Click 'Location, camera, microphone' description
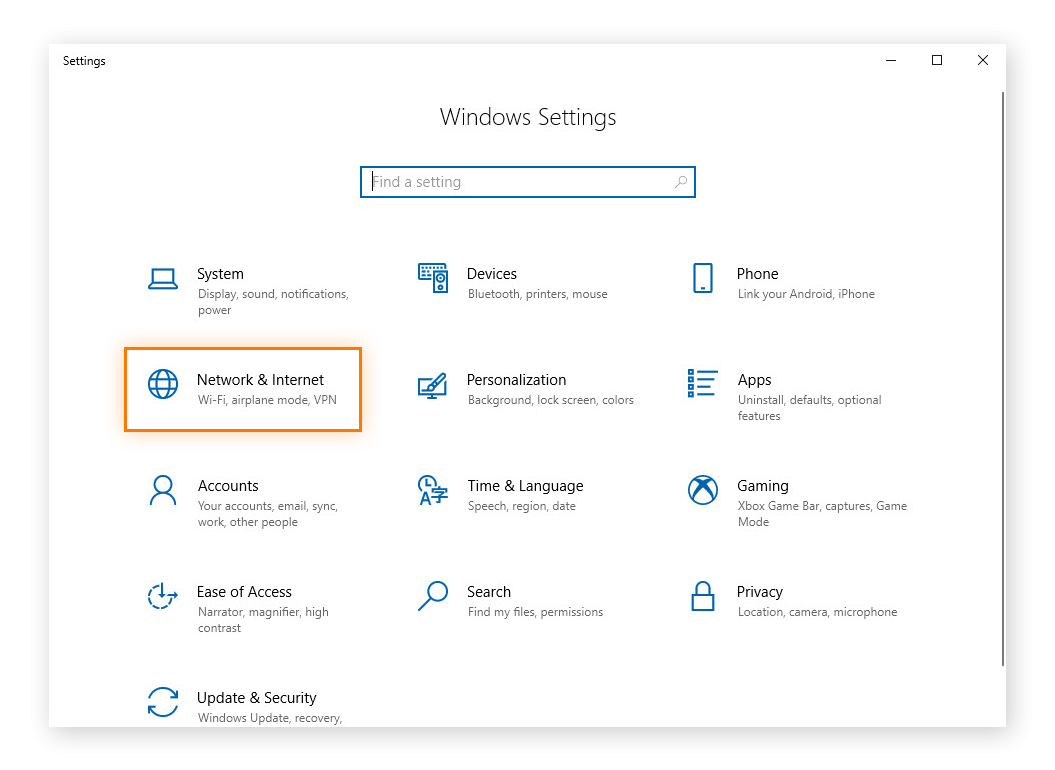1055x770 pixels. click(817, 612)
